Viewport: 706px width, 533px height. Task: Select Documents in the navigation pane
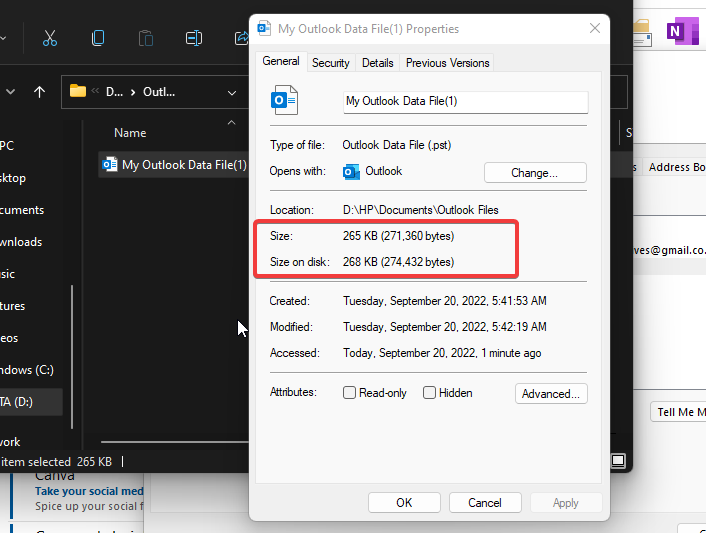pyautogui.click(x=23, y=210)
